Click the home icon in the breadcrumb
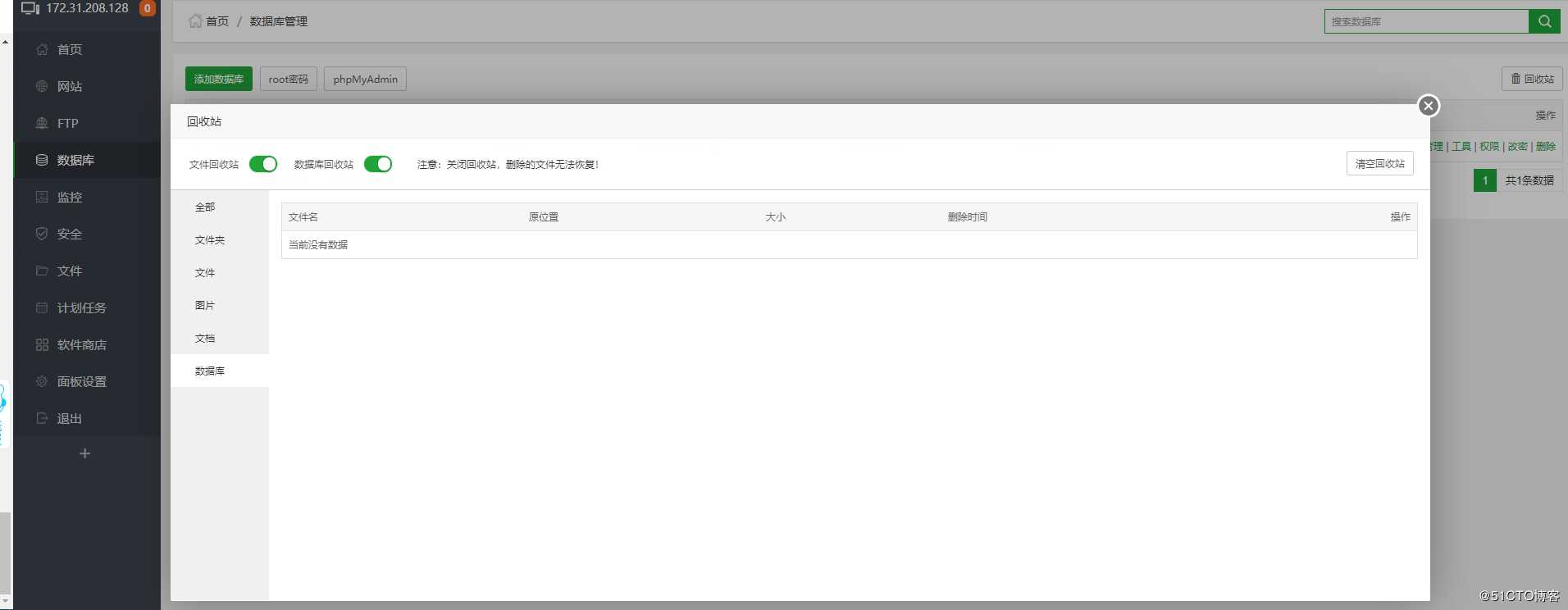 [195, 21]
